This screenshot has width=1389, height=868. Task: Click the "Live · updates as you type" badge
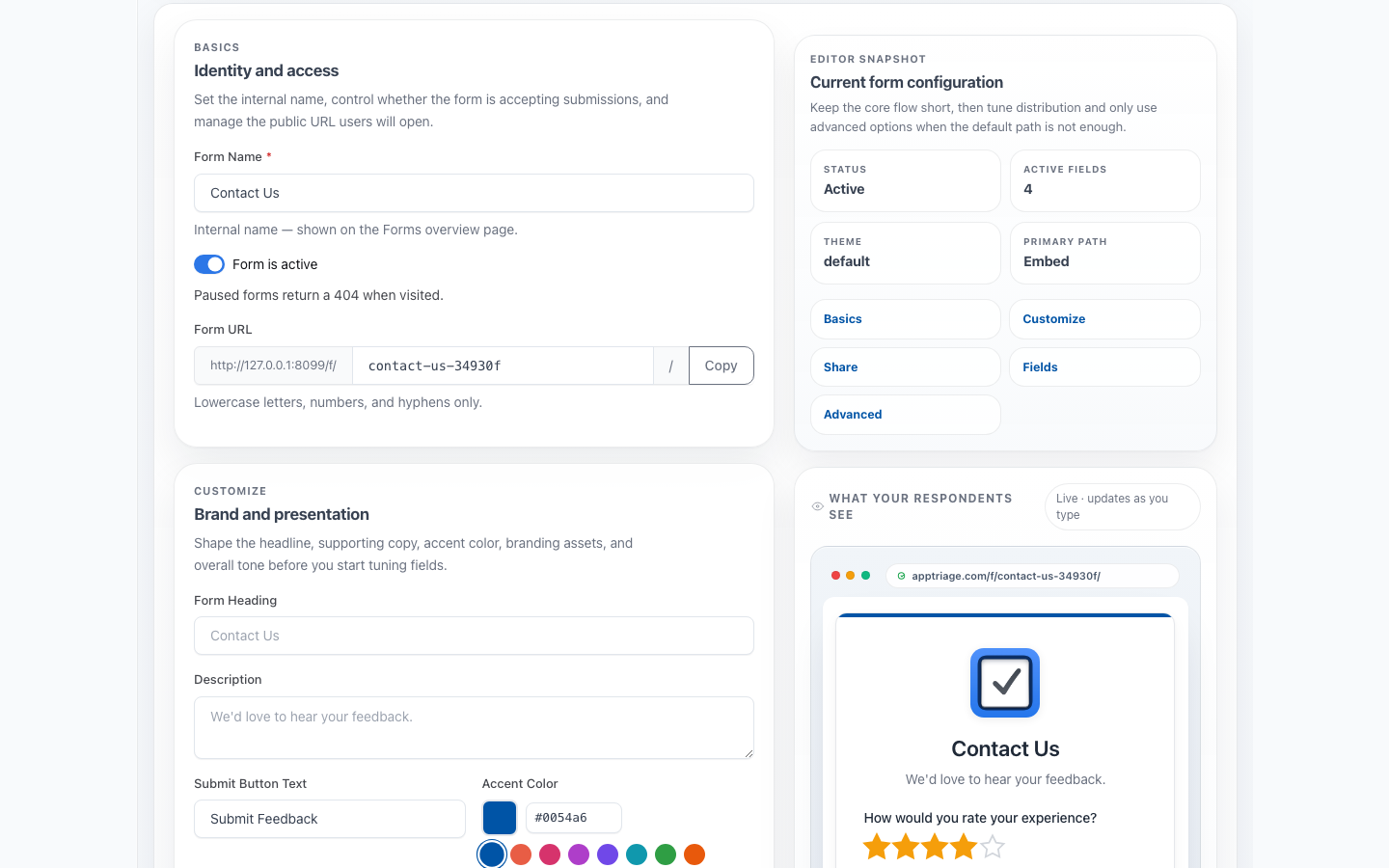1122,506
